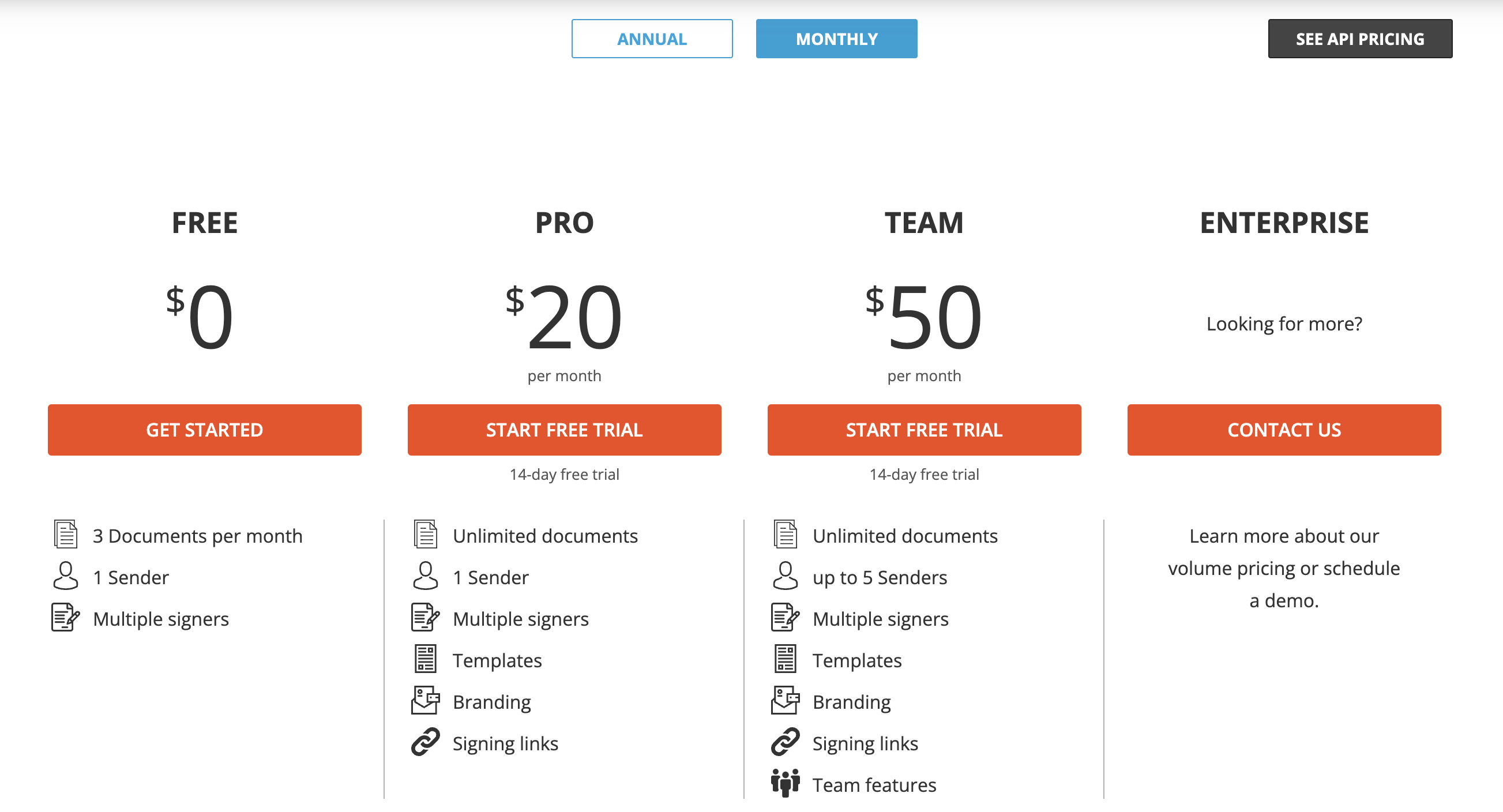
Task: Click '3 Documents per month' text
Action: pos(198,536)
